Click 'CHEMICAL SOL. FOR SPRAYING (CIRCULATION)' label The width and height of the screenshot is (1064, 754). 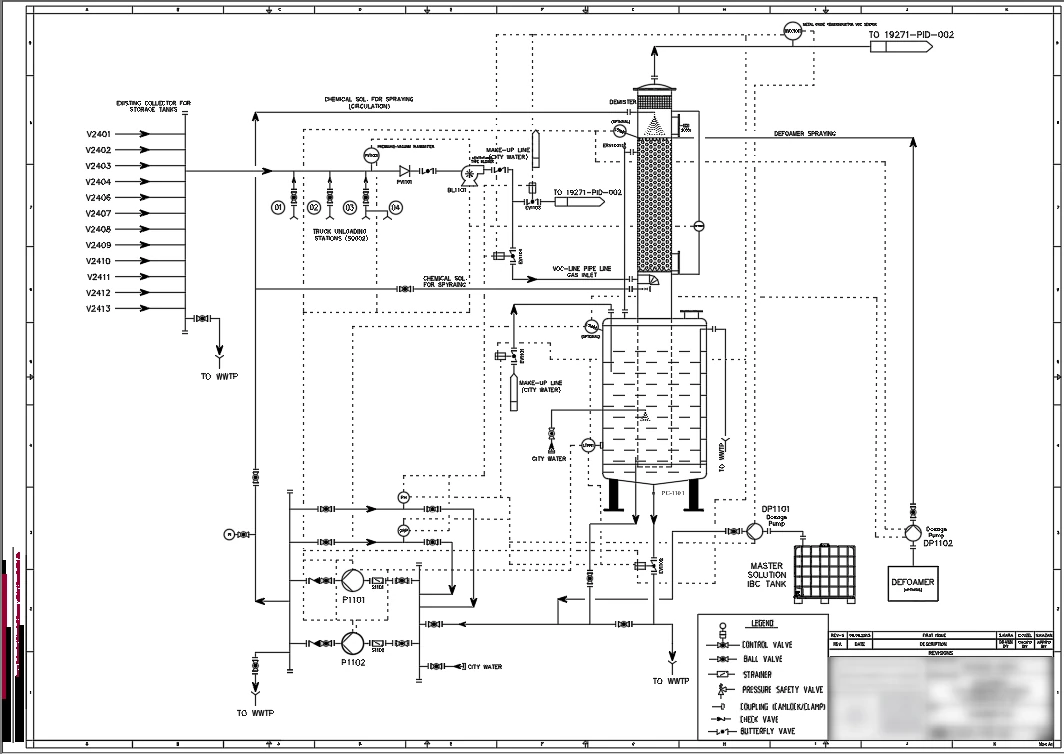coord(368,102)
